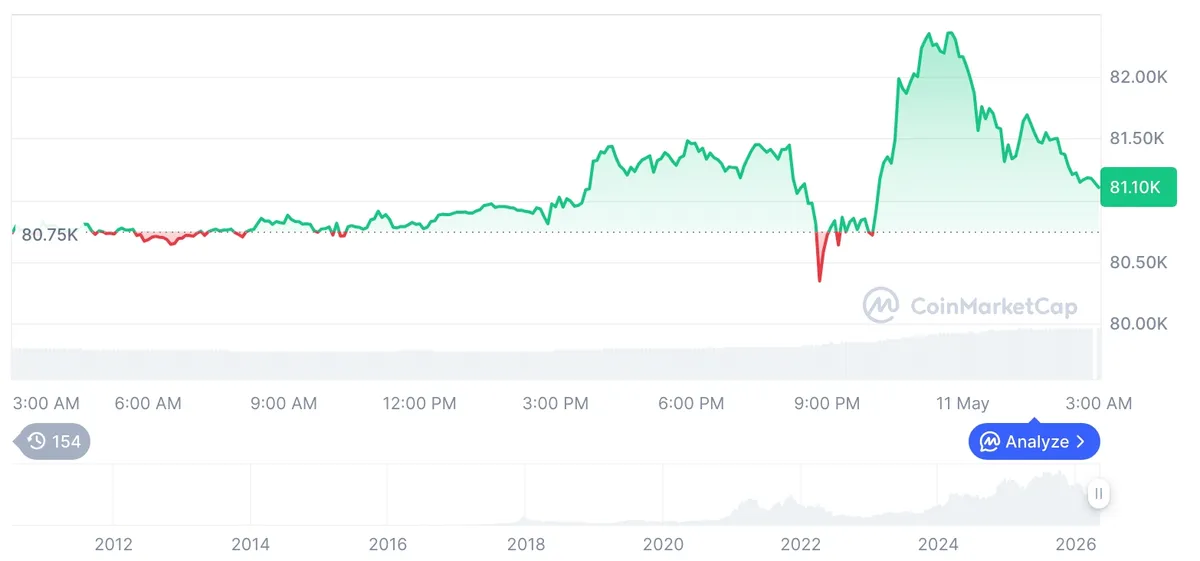The image size is (1200, 561).
Task: Select the 2012 marker on the timeline
Action: pyautogui.click(x=113, y=544)
